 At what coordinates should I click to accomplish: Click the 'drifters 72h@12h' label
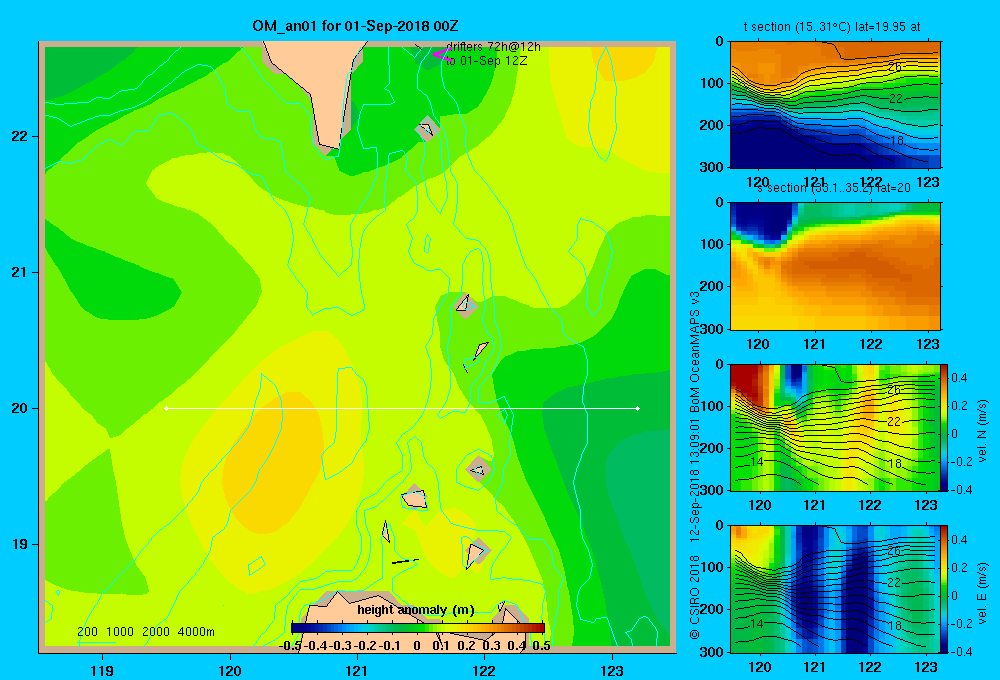point(493,47)
